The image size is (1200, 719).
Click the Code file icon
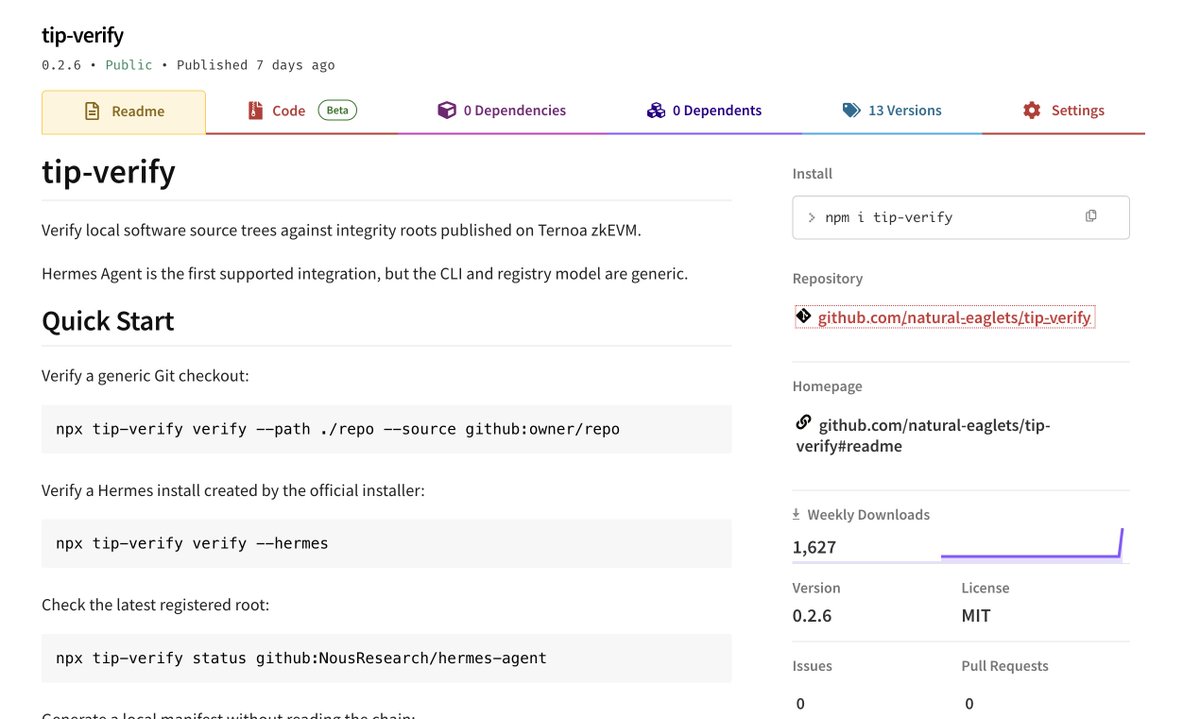click(255, 111)
